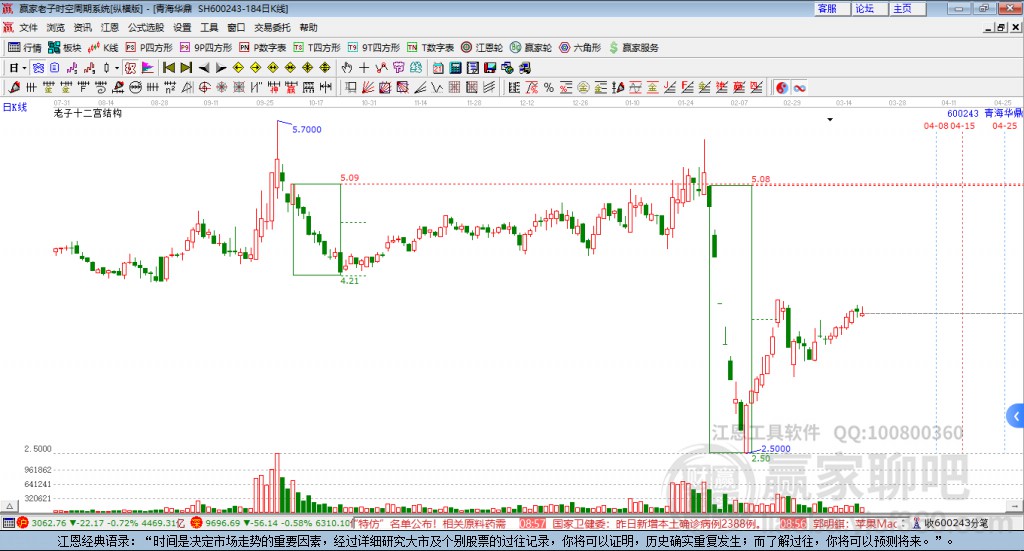
Task: Open the 交易委托 menu
Action: (x=272, y=27)
